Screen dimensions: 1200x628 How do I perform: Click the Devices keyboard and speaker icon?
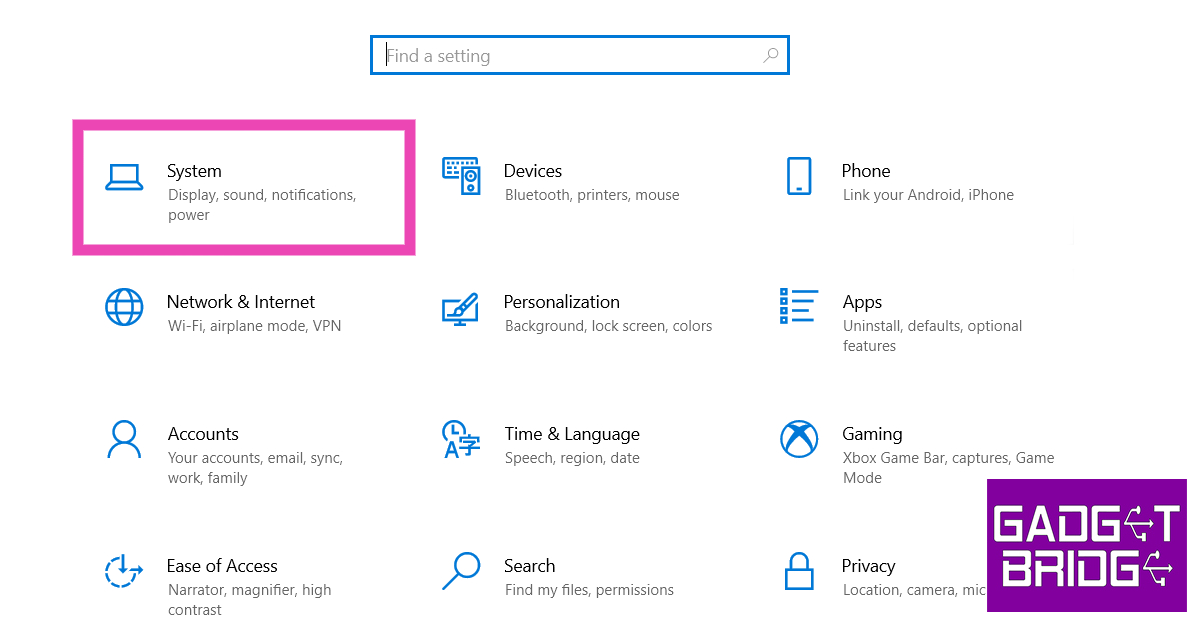tap(461, 176)
